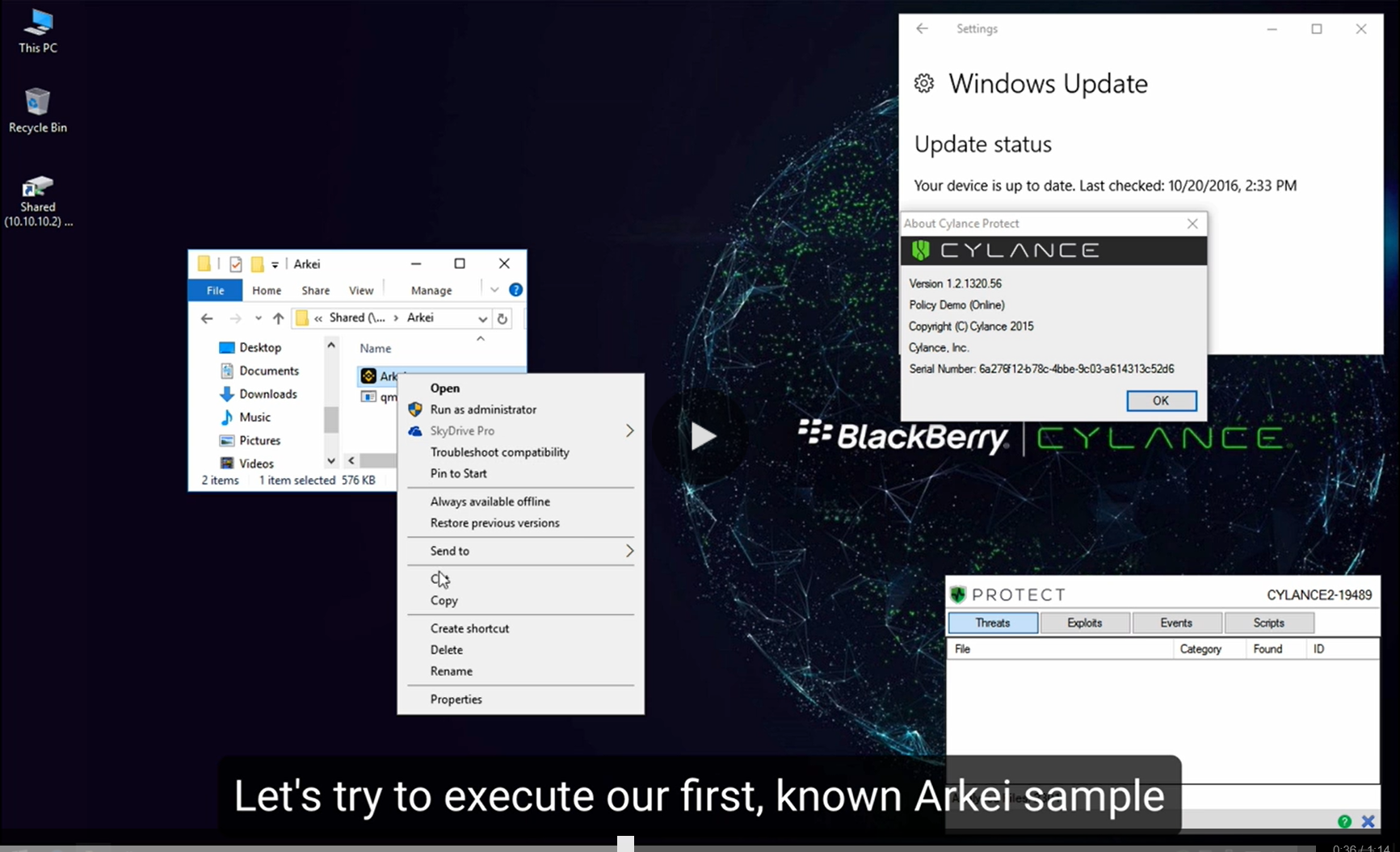
Task: Click the Windows Update gear icon
Action: point(923,82)
